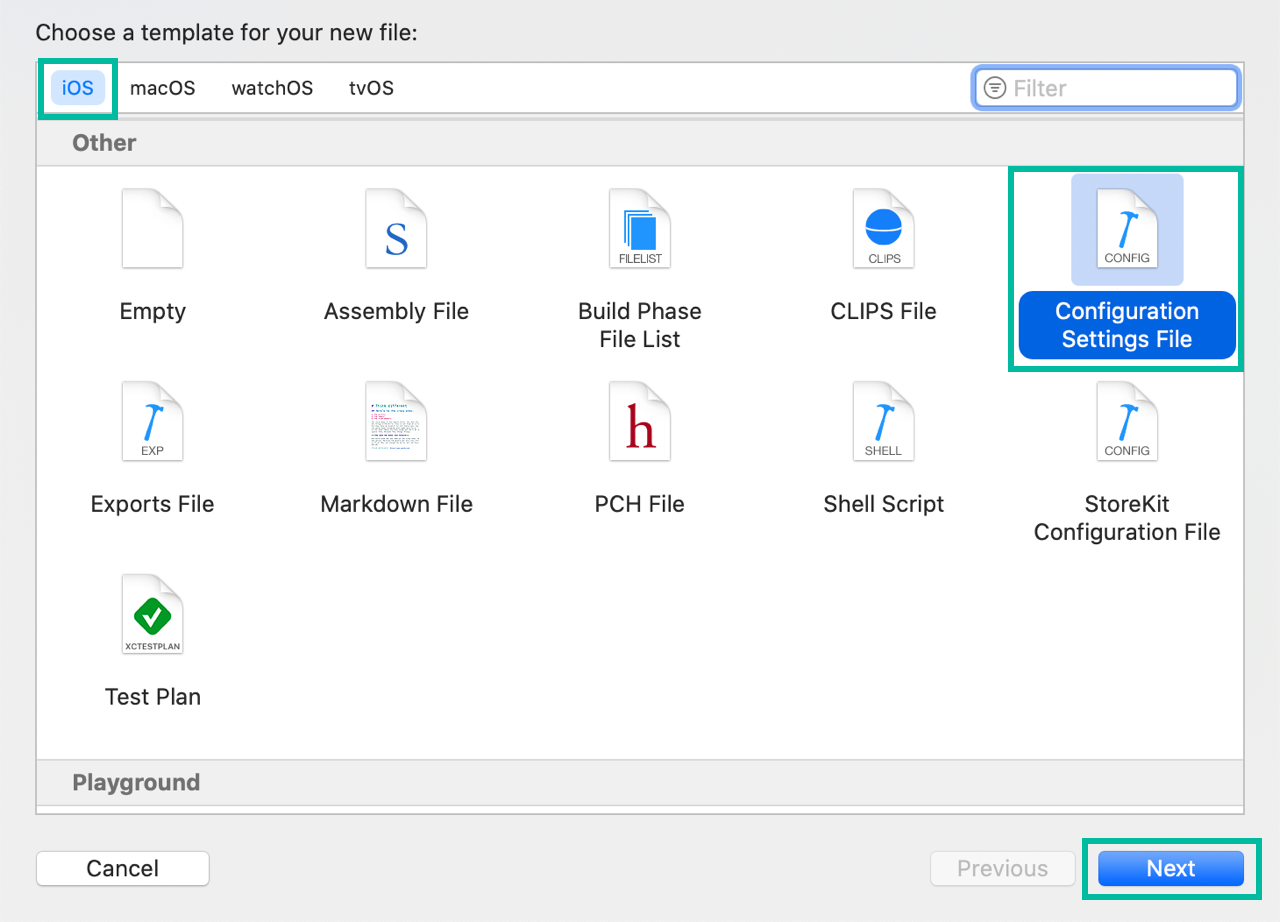Viewport: 1280px width, 922px height.
Task: Select the Markdown File template icon
Action: [x=396, y=421]
